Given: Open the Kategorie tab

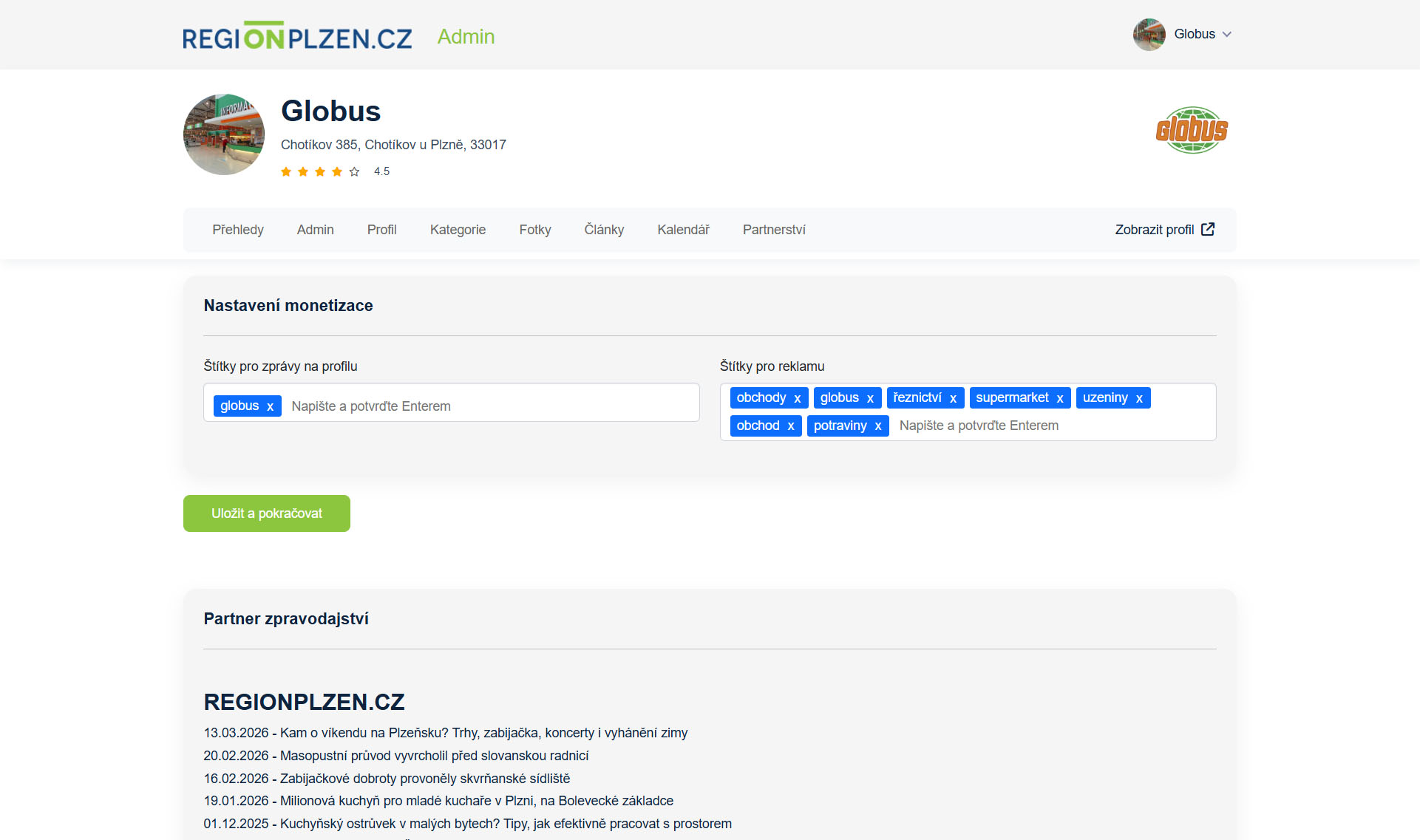Looking at the screenshot, I should tap(458, 230).
